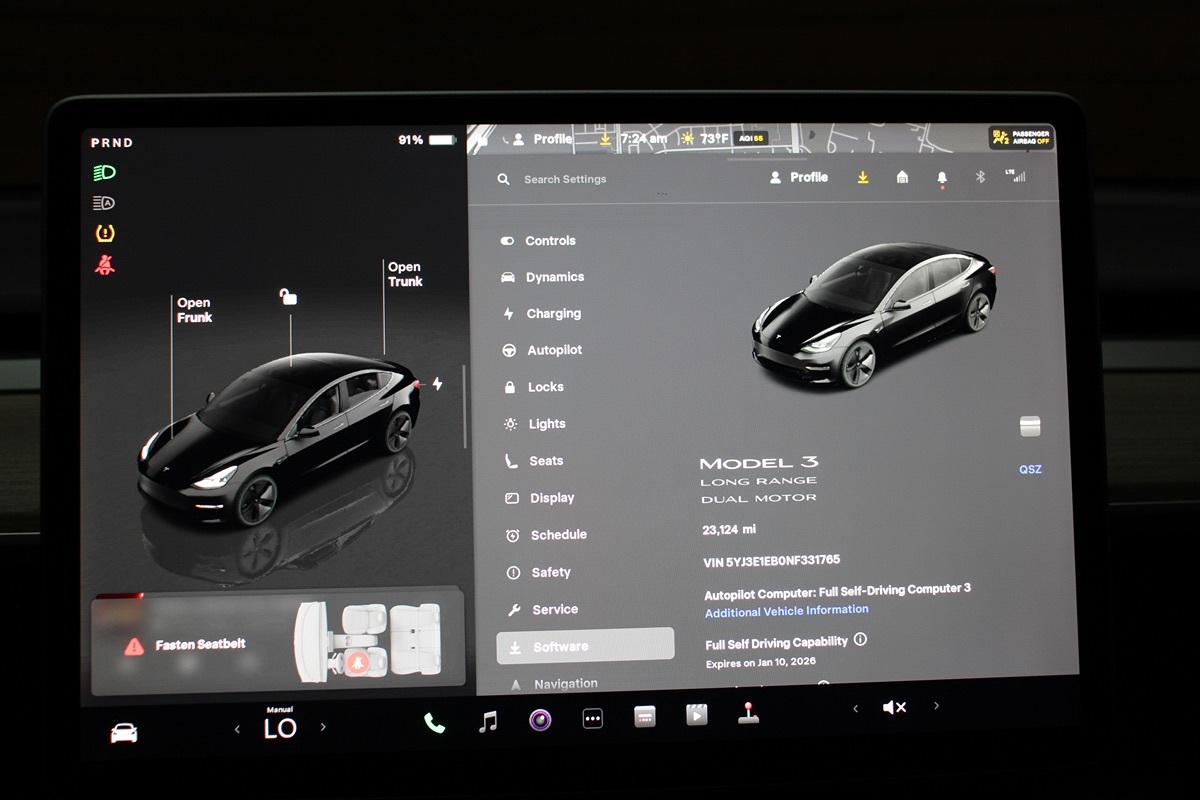The width and height of the screenshot is (1200, 800).
Task: Toggle the headlights indicator icon
Action: tap(104, 172)
